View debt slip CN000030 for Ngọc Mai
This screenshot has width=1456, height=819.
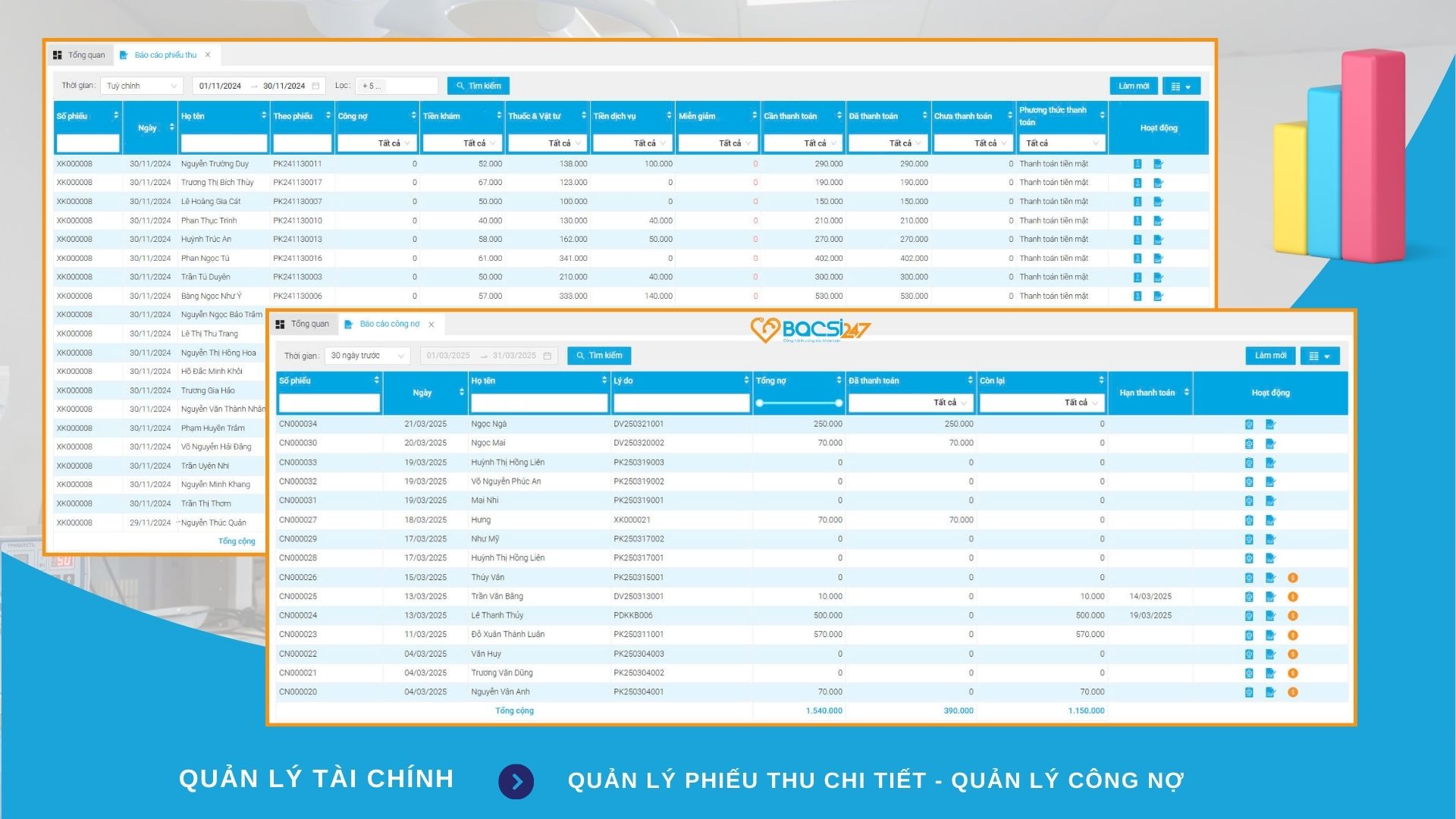pos(1249,444)
